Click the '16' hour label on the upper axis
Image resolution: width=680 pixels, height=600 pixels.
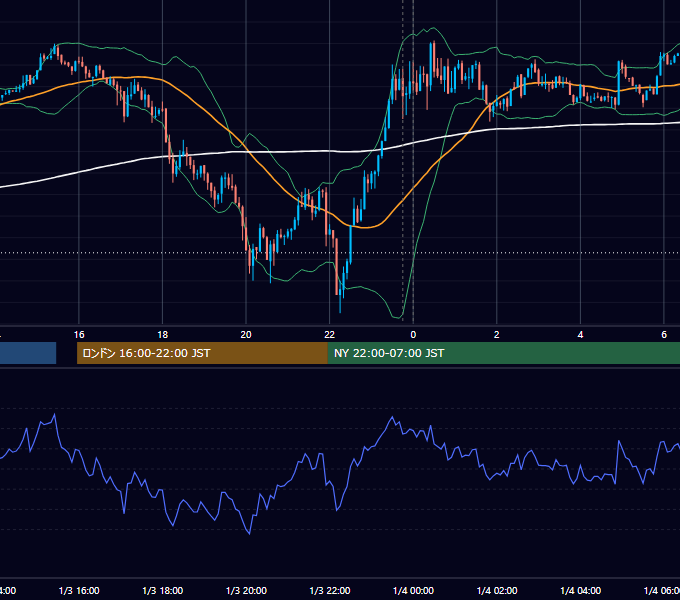[79, 335]
